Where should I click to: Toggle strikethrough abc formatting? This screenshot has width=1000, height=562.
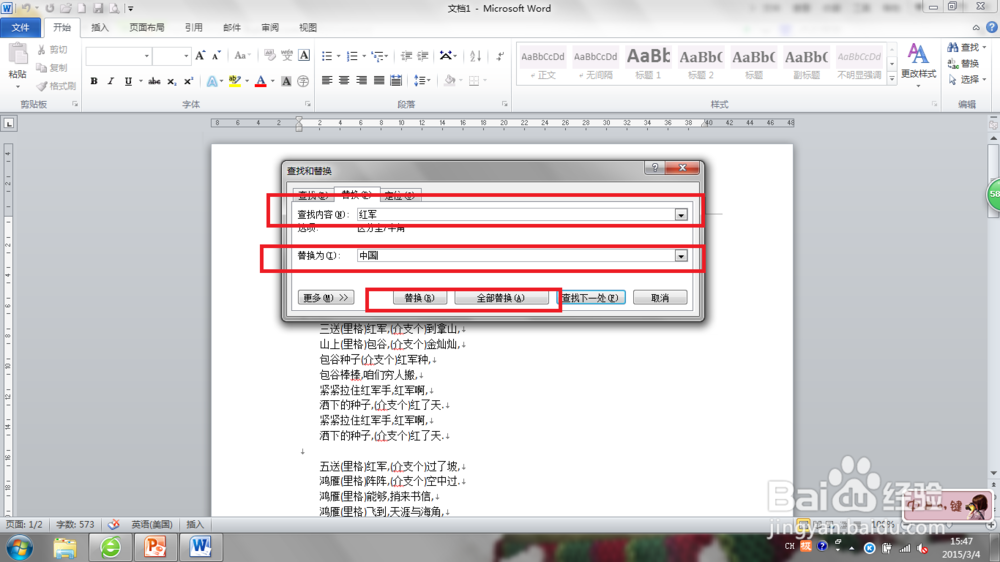click(x=154, y=81)
